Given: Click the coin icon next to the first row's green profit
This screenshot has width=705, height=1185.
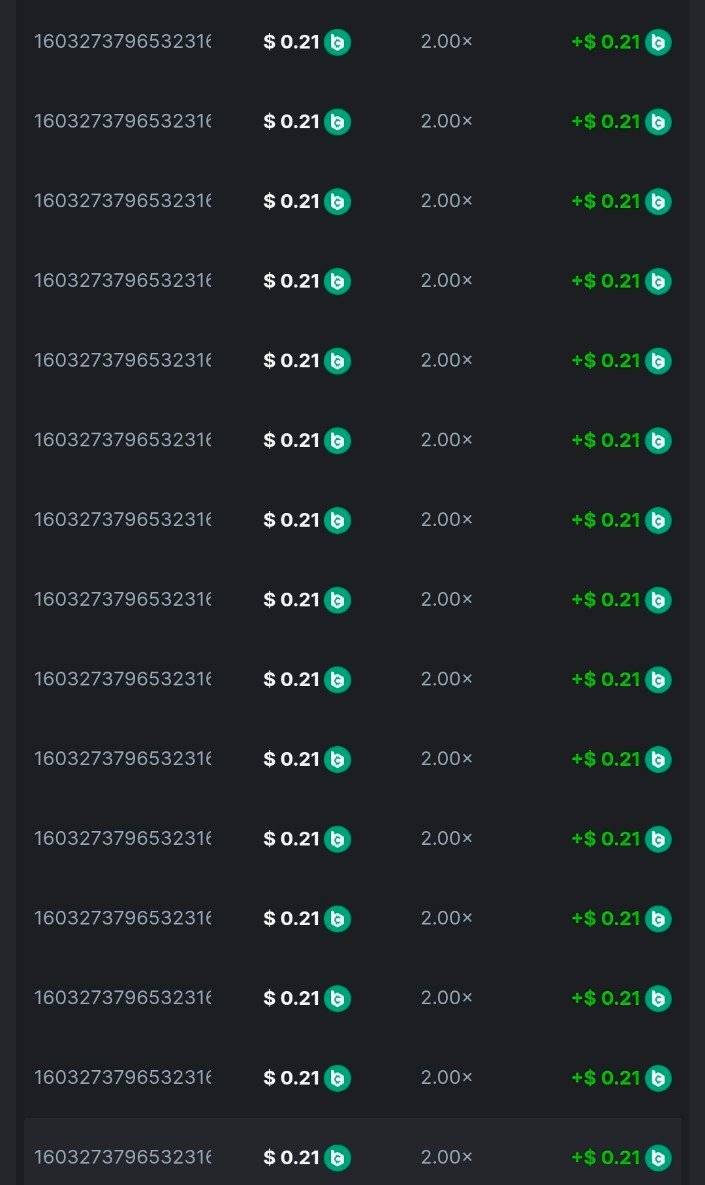Looking at the screenshot, I should point(658,42).
